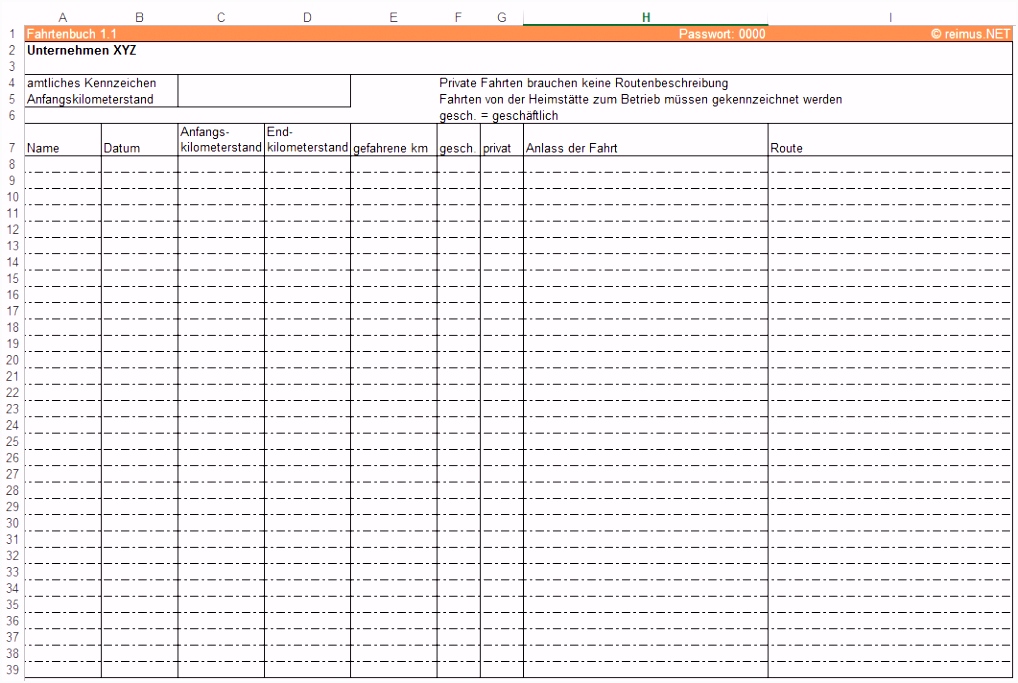Select column F header
The width and height of the screenshot is (1018, 683).
(x=458, y=18)
